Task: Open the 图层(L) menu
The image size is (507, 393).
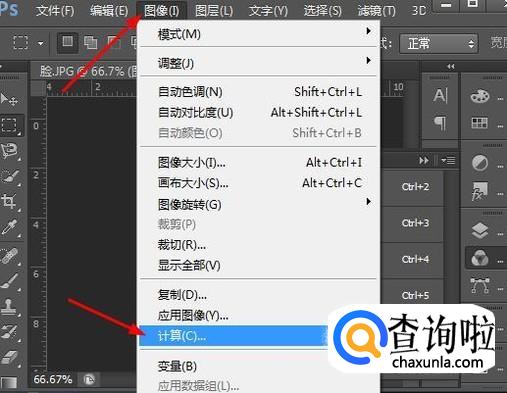Action: (214, 11)
